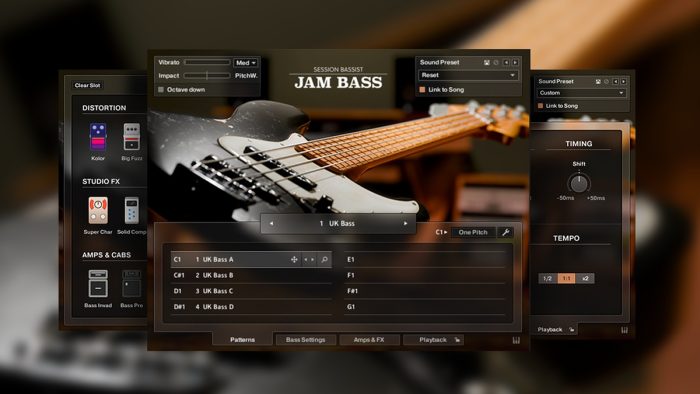The height and width of the screenshot is (394, 700).
Task: Select the Kolor distortion pedal
Action: [98, 137]
